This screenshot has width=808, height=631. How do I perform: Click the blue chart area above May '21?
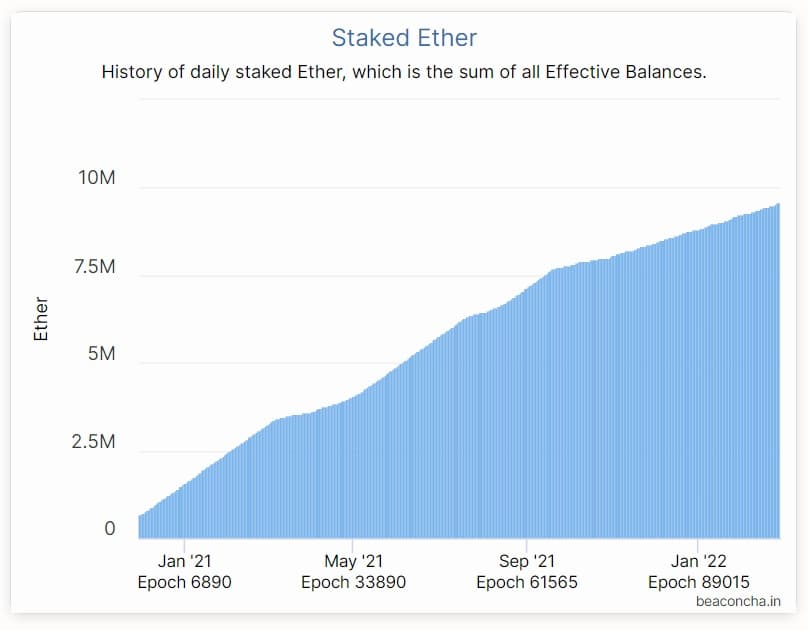[x=352, y=467]
